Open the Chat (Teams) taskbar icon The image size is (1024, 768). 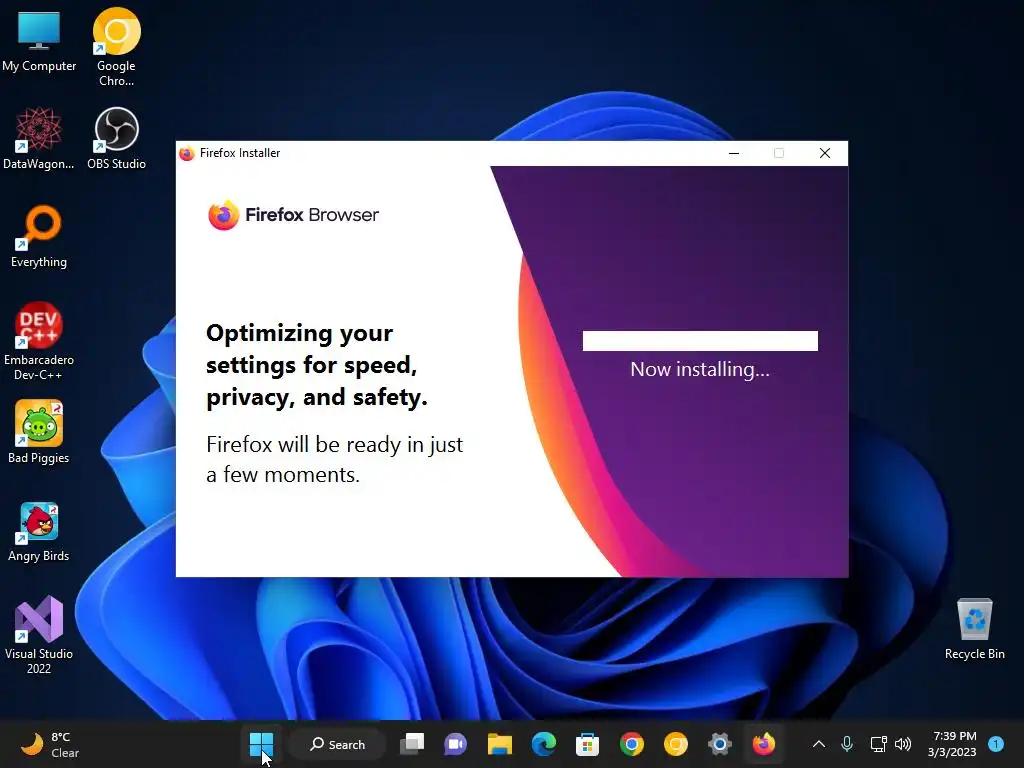(x=456, y=744)
